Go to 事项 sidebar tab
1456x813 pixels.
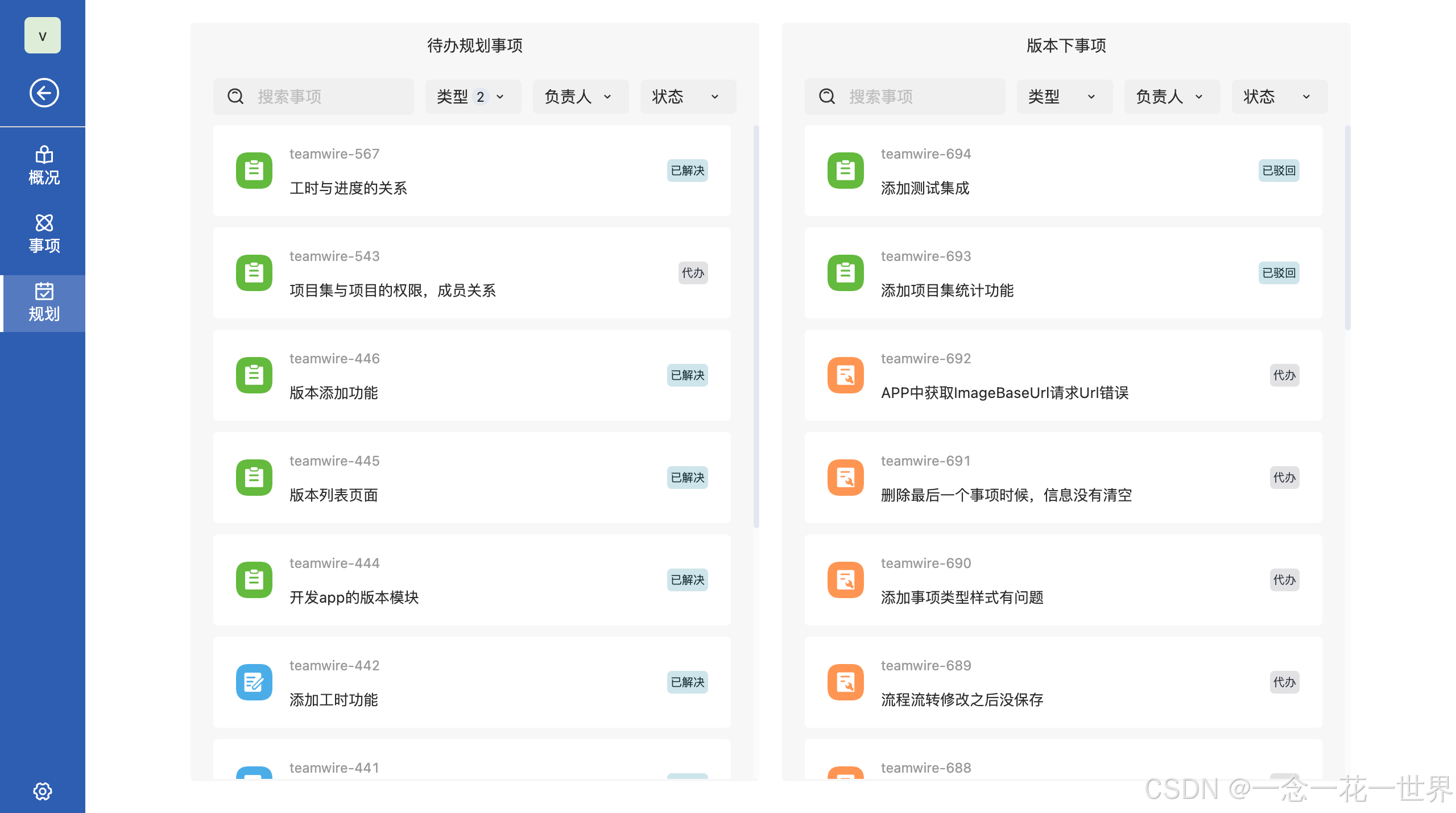tap(44, 234)
